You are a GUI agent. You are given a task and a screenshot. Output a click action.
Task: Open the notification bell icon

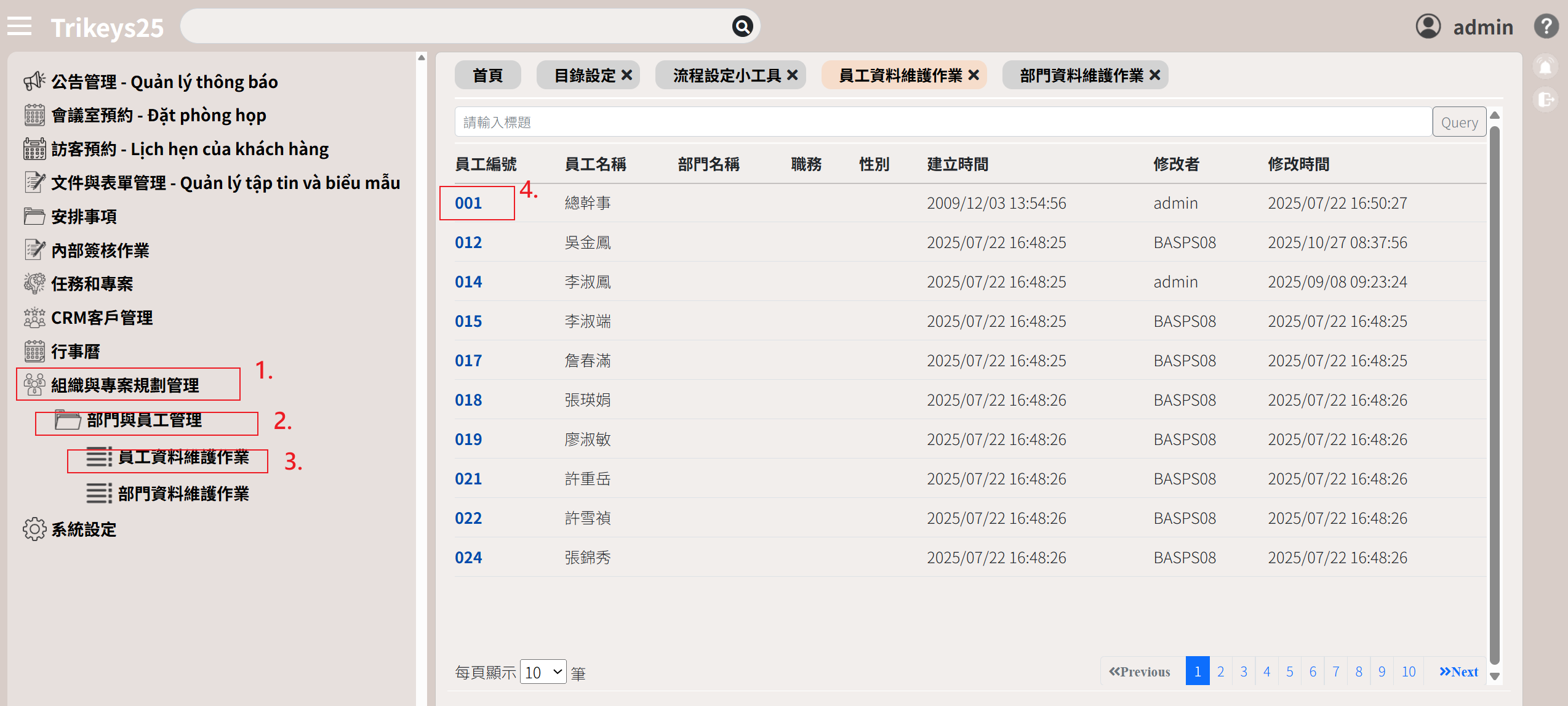pos(1545,67)
